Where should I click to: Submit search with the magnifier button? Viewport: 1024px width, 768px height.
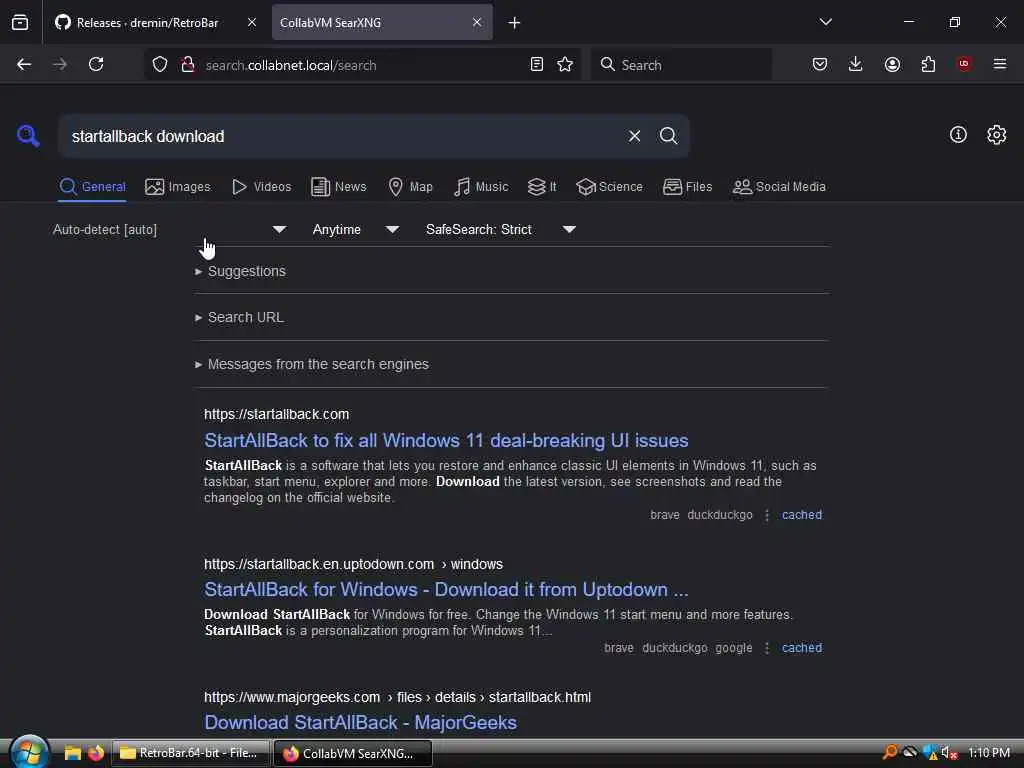[x=668, y=136]
